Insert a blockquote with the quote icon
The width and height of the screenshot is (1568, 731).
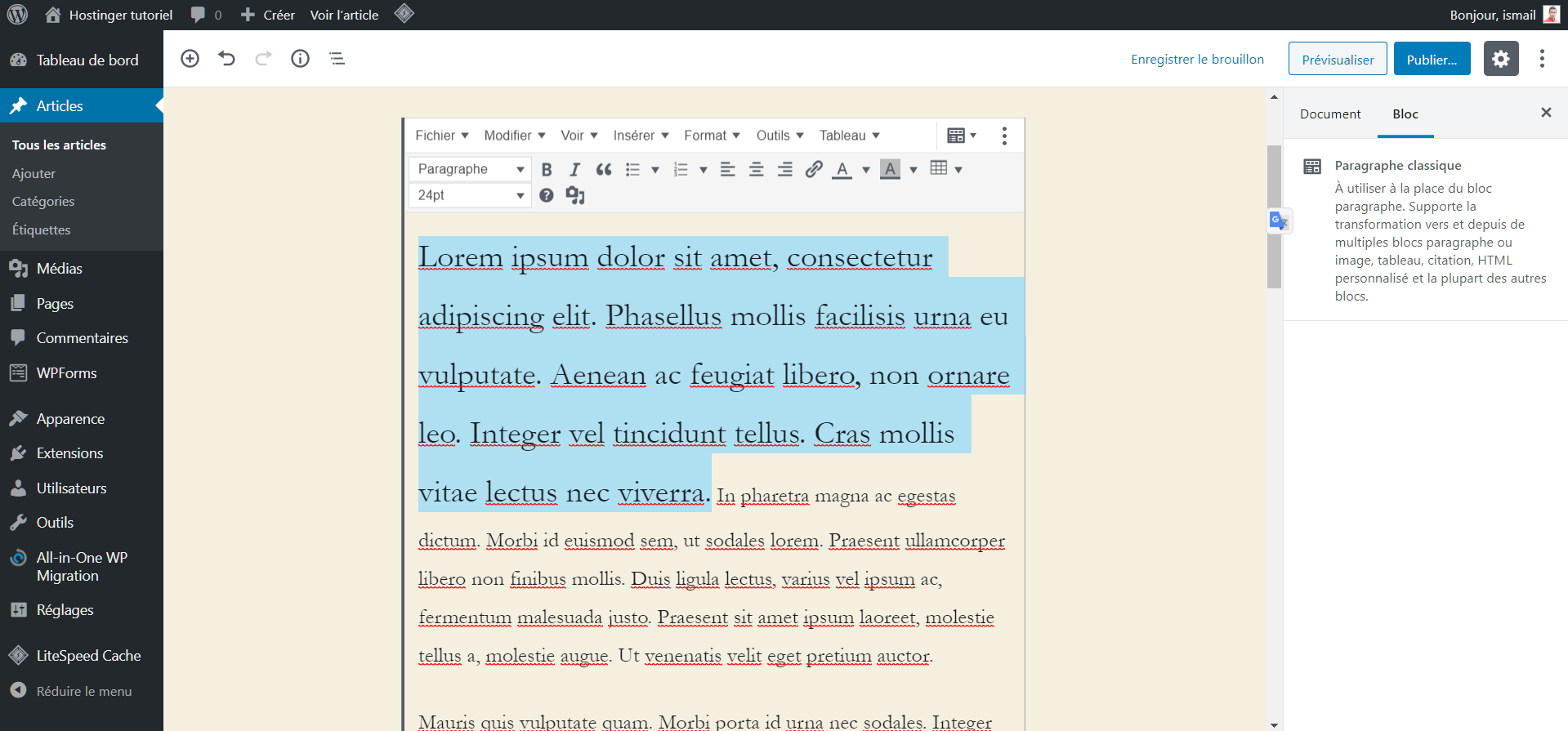pyautogui.click(x=604, y=169)
